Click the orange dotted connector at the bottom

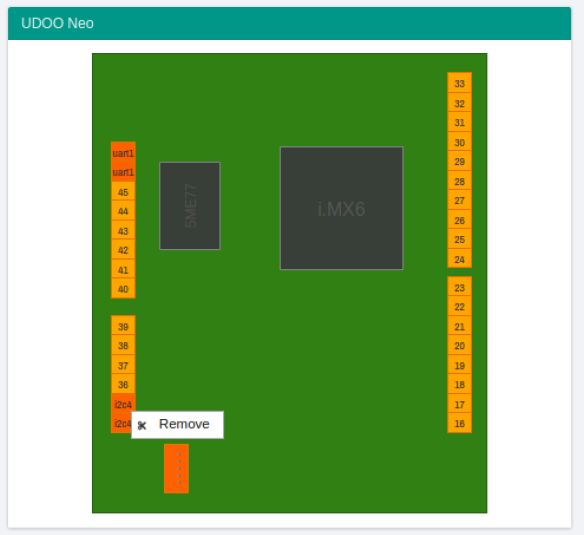pos(177,469)
